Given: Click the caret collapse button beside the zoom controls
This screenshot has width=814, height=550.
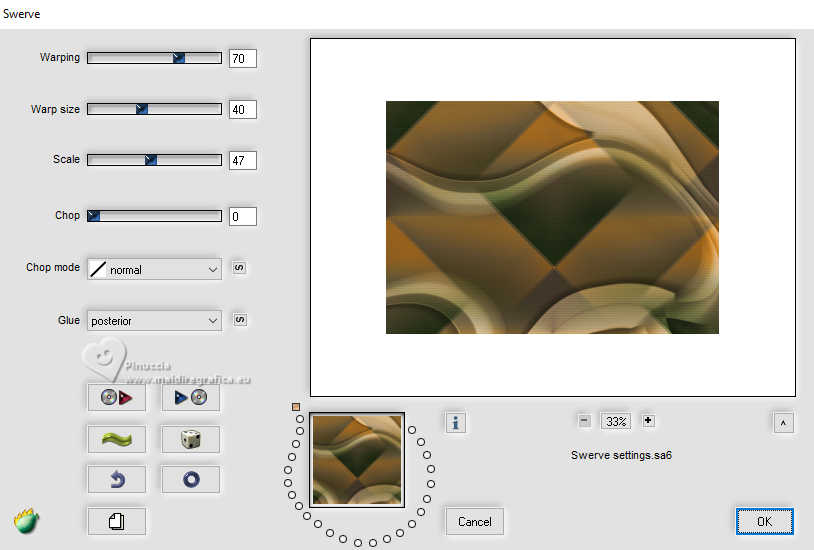Looking at the screenshot, I should point(783,423).
